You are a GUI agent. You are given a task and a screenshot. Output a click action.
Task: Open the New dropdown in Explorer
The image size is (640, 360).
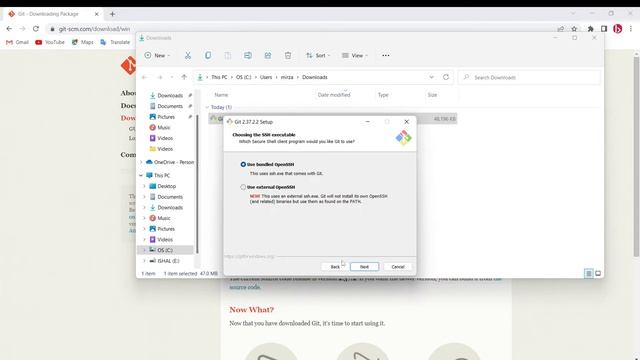pos(157,56)
